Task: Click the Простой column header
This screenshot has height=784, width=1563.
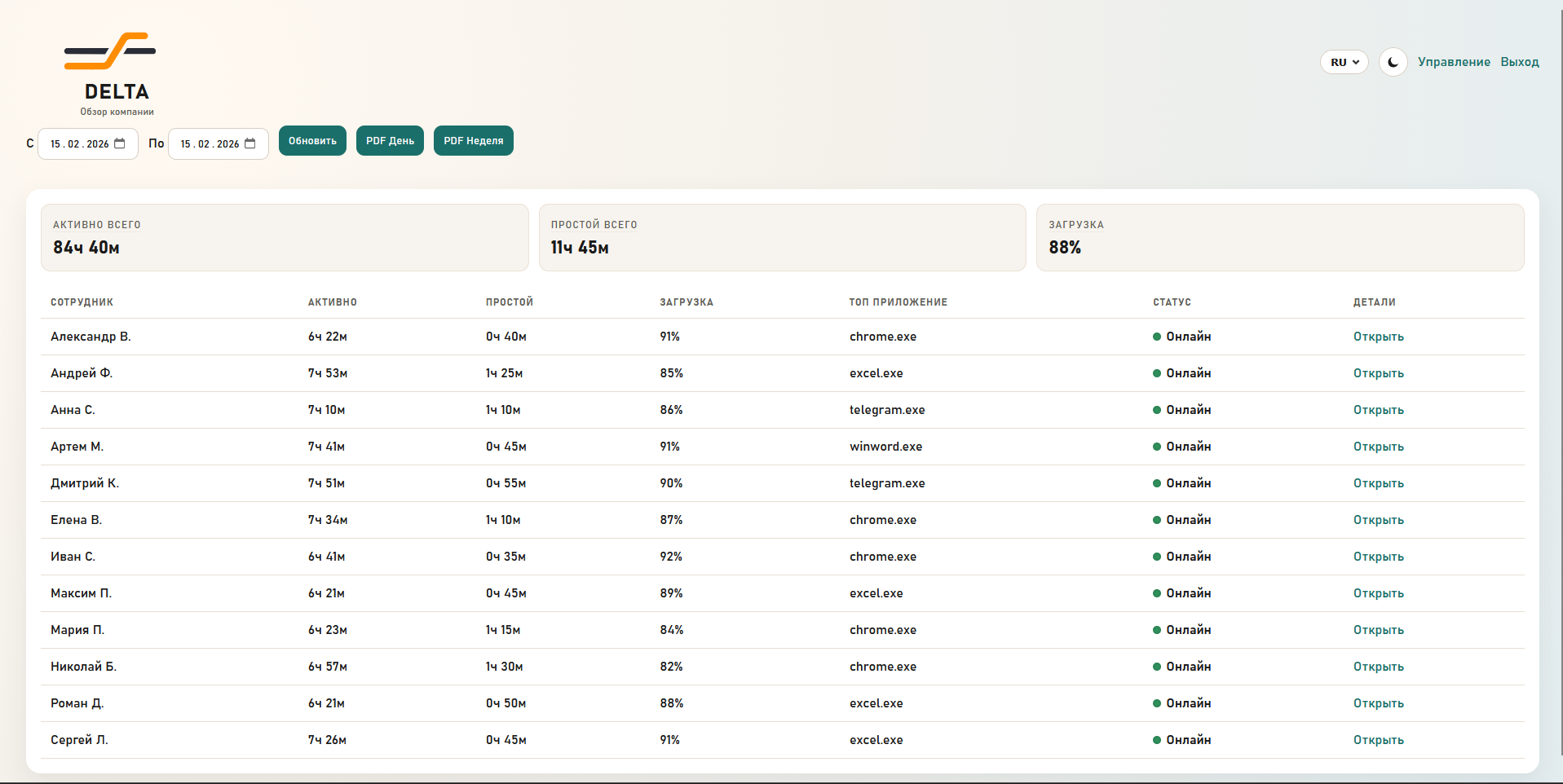Action: (x=509, y=302)
